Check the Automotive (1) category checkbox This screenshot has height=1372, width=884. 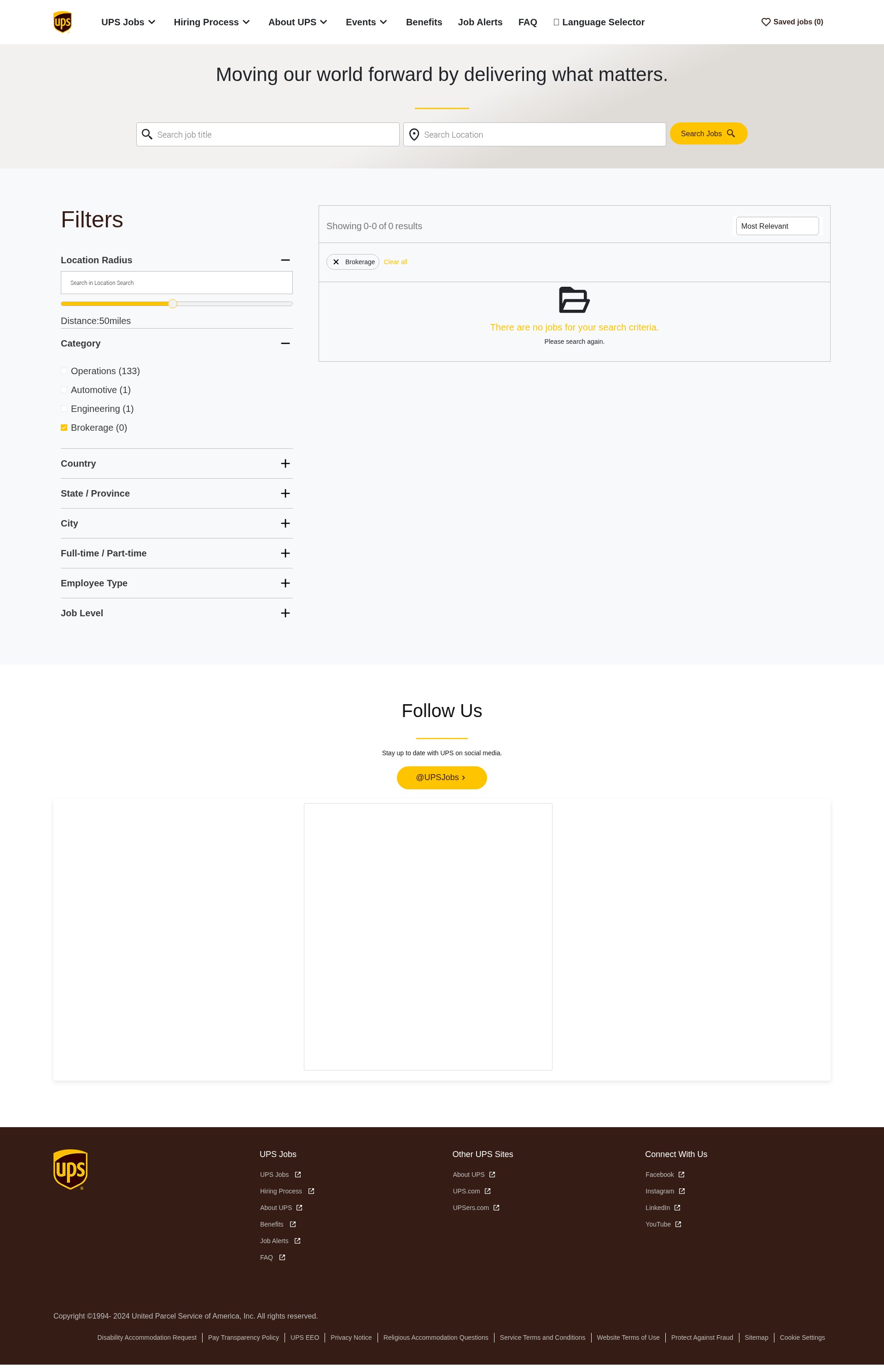click(x=64, y=390)
